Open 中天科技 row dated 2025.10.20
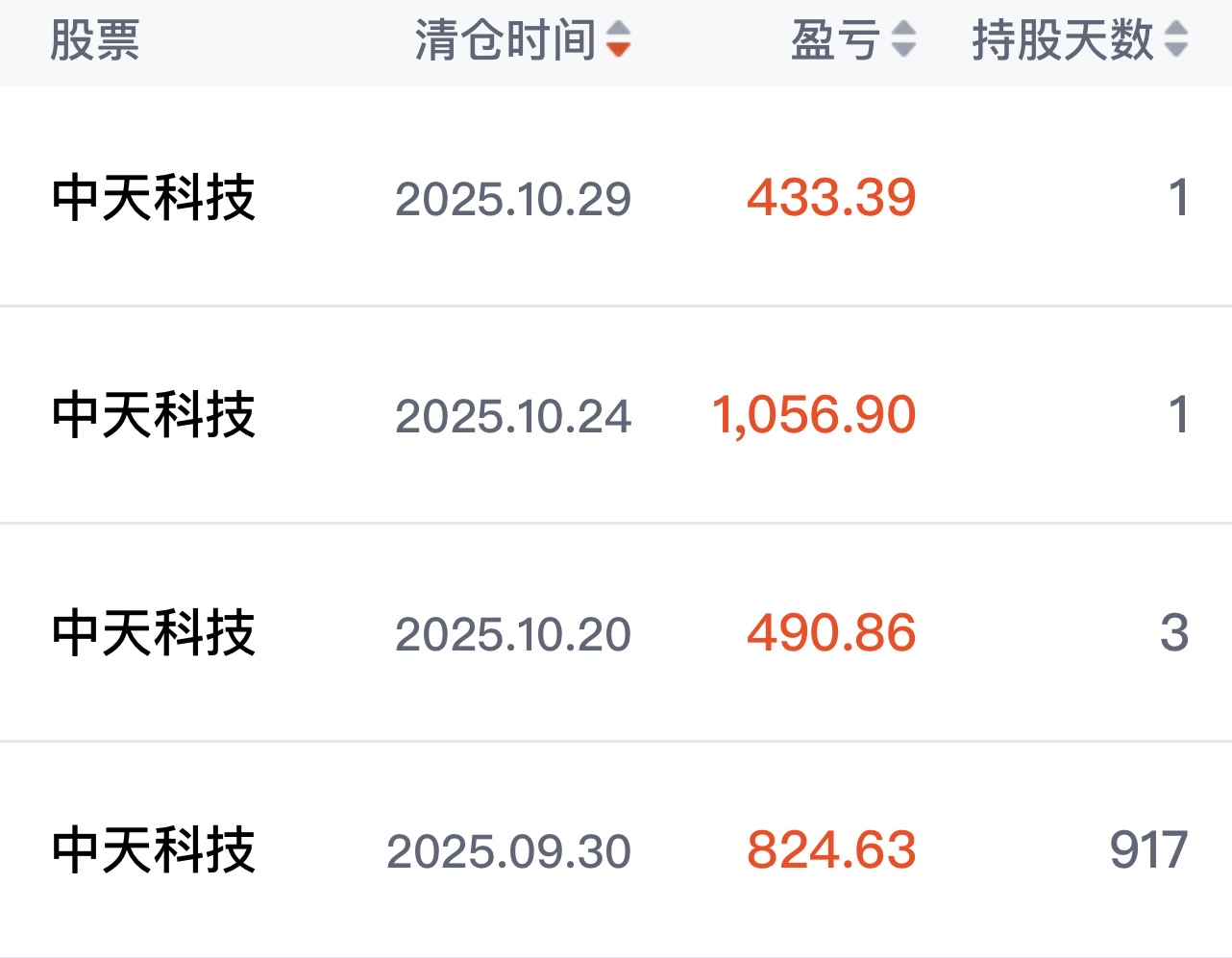Viewport: 1232px width, 958px height. [154, 633]
